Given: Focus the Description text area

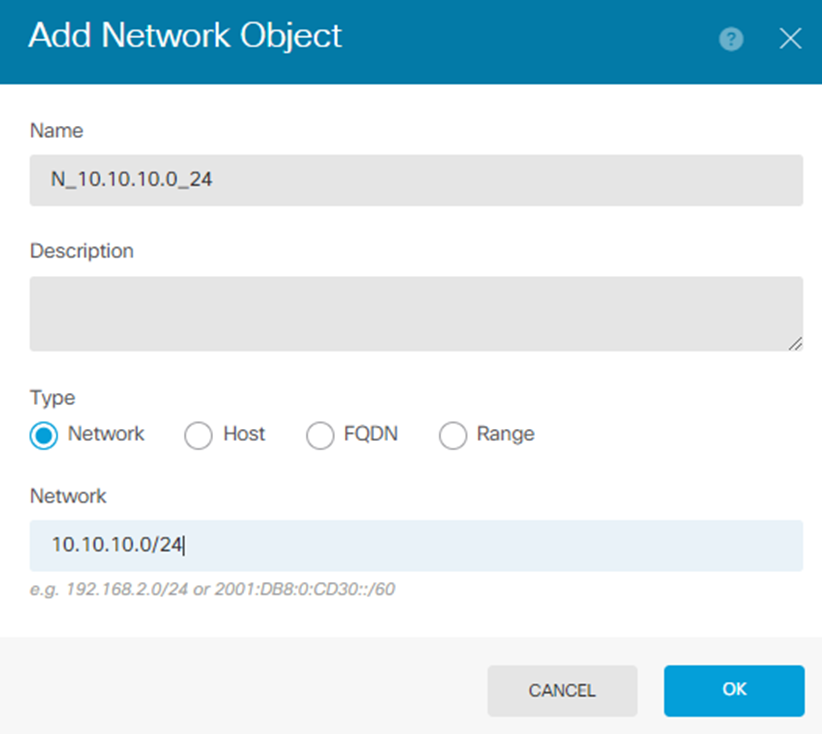Looking at the screenshot, I should [416, 314].
